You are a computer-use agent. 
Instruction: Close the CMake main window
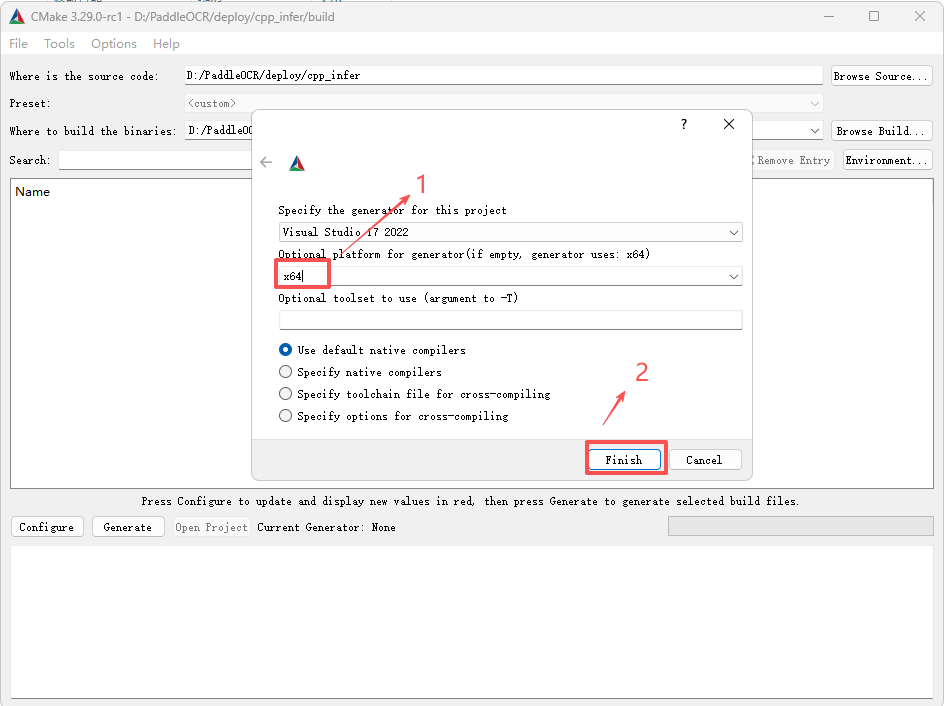[920, 17]
